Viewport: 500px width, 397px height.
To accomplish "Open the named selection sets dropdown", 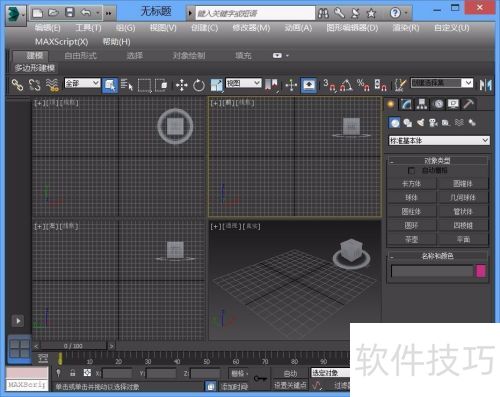I will (442, 83).
